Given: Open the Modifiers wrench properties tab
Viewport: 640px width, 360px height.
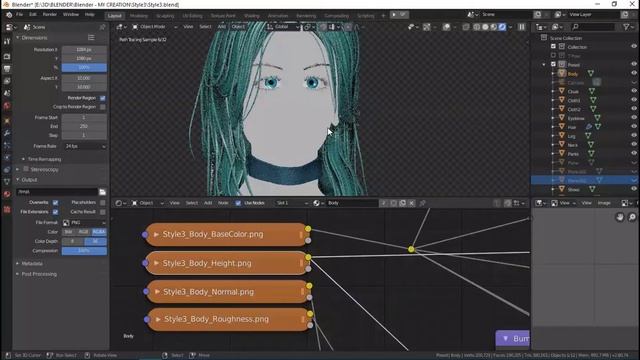Looking at the screenshot, I should point(7,133).
